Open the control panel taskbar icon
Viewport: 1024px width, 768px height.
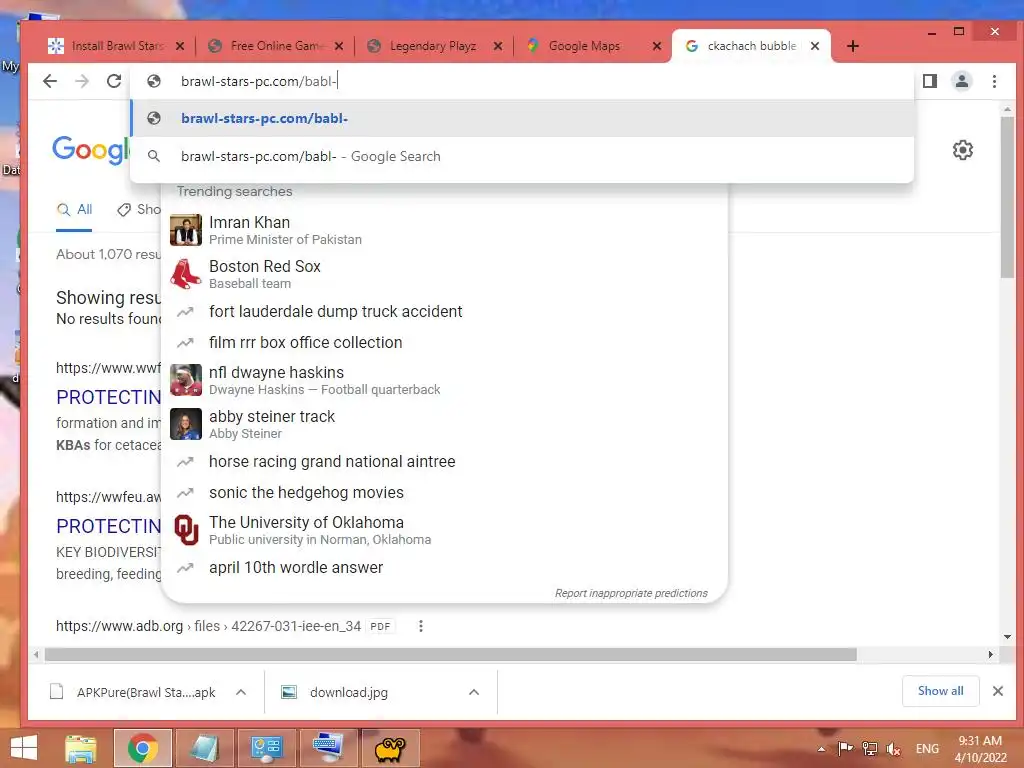[266, 748]
